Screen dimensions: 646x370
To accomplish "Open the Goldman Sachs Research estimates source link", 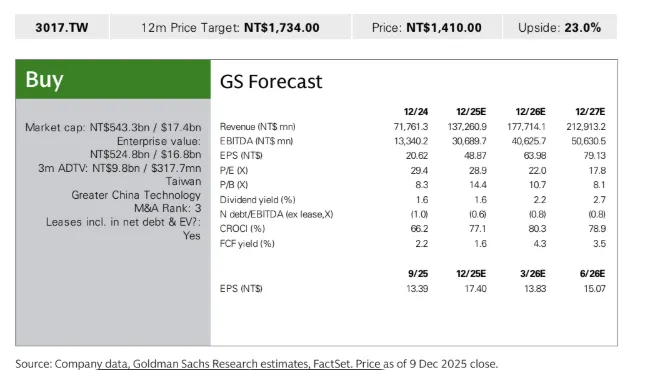I will (220, 364).
